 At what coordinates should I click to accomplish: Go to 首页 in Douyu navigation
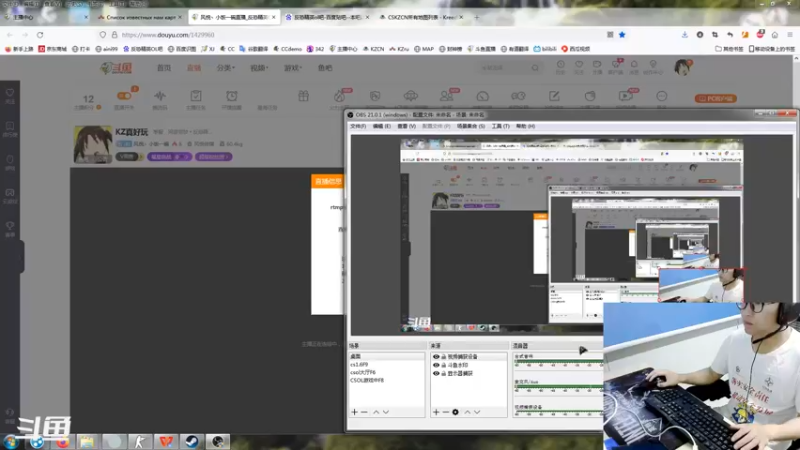pos(164,68)
